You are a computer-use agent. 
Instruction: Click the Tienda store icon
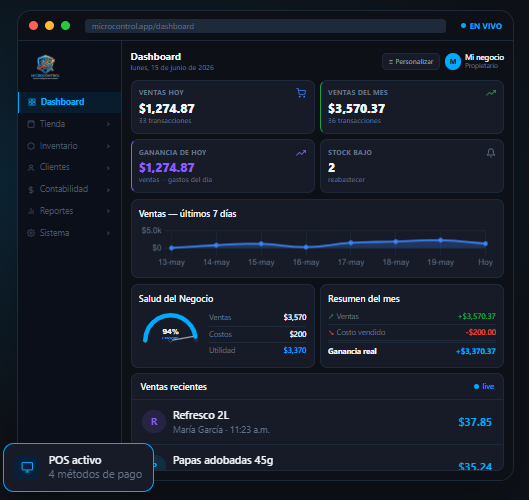click(31, 124)
